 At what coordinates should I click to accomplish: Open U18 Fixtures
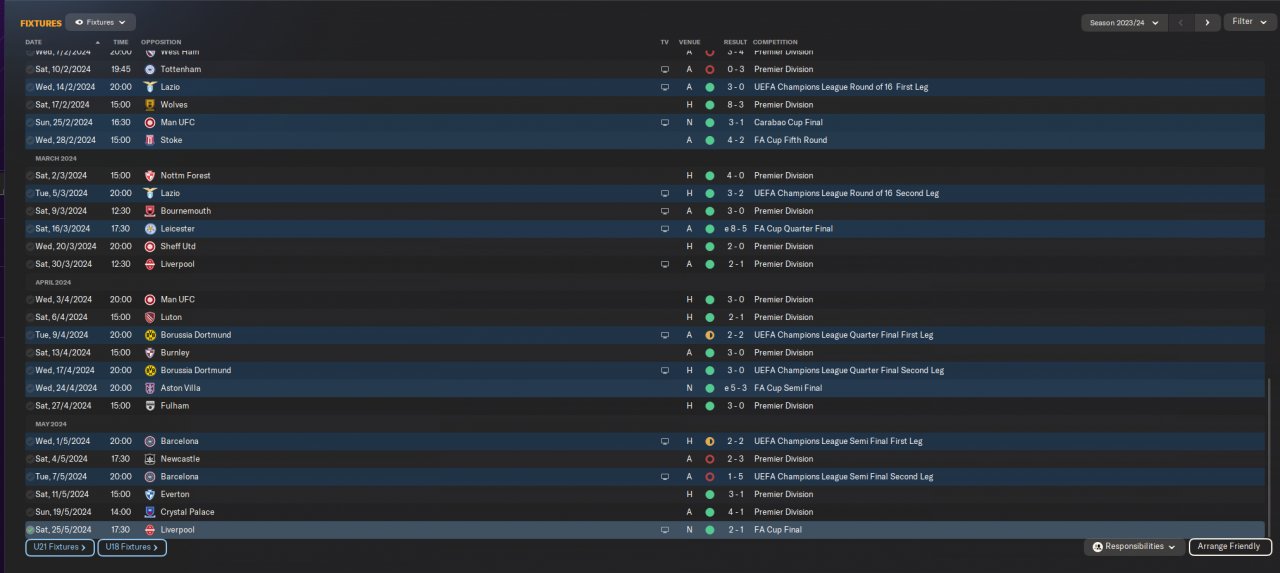click(x=131, y=547)
